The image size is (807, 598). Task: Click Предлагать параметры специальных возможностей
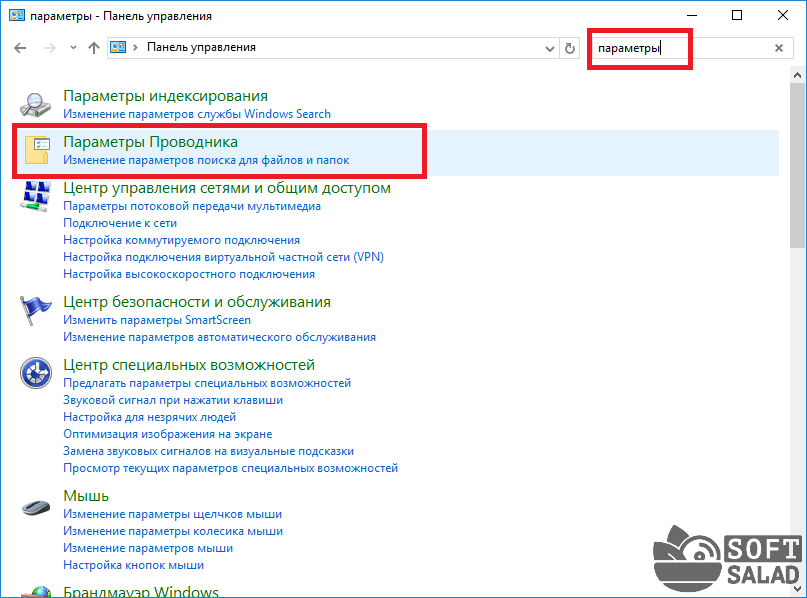[207, 383]
